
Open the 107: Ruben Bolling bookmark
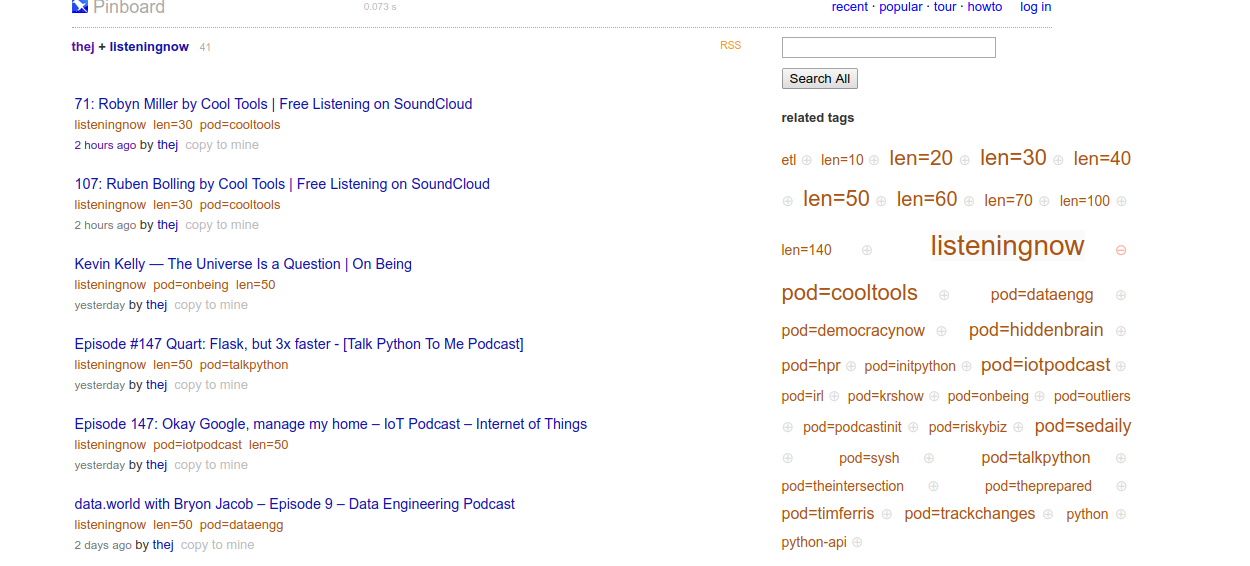tap(282, 184)
